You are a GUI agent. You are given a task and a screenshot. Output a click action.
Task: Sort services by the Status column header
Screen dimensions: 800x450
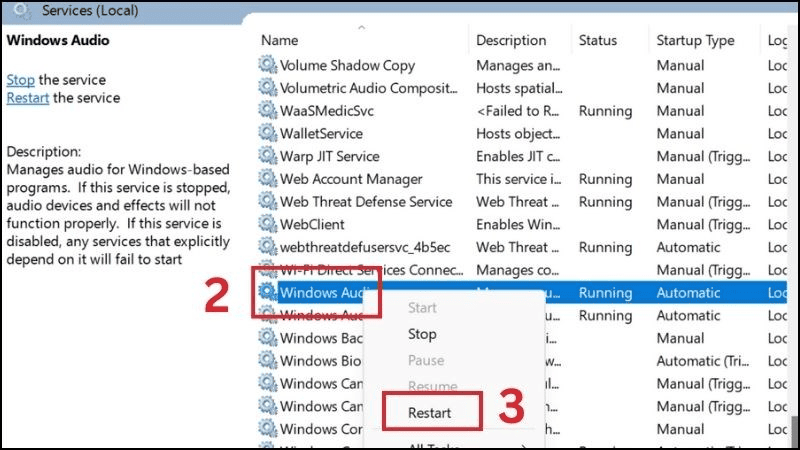(x=598, y=41)
